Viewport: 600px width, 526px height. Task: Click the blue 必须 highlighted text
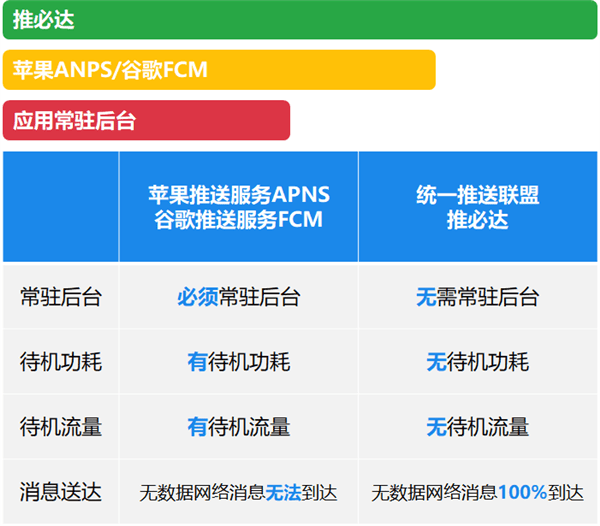click(198, 297)
